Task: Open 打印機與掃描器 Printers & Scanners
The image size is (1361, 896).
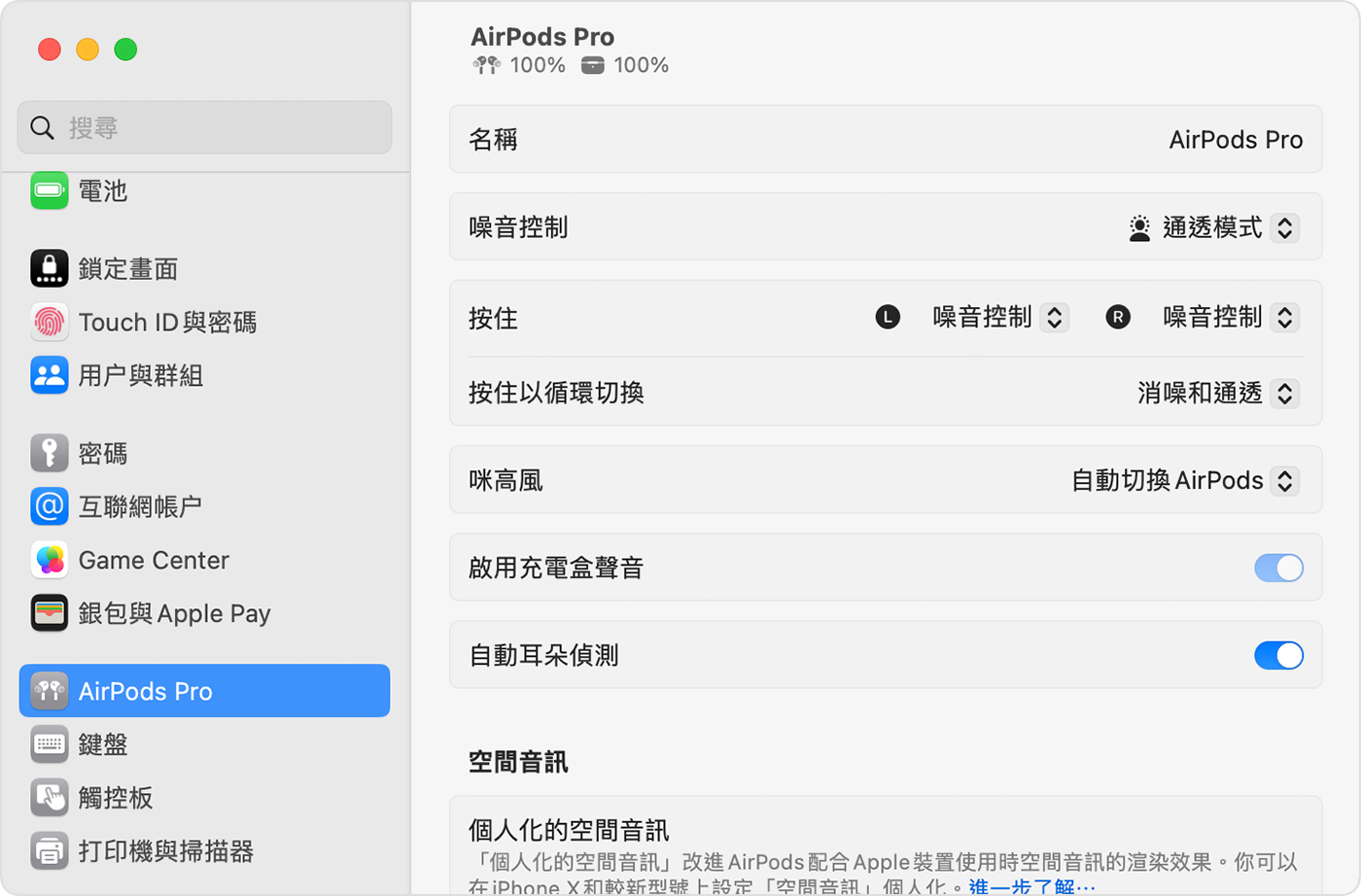Action: tap(165, 851)
